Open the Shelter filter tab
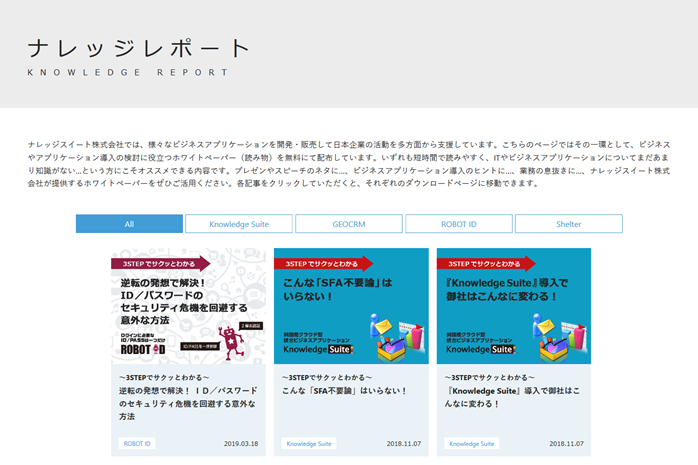Viewport: 698px width, 465px height. [569, 224]
